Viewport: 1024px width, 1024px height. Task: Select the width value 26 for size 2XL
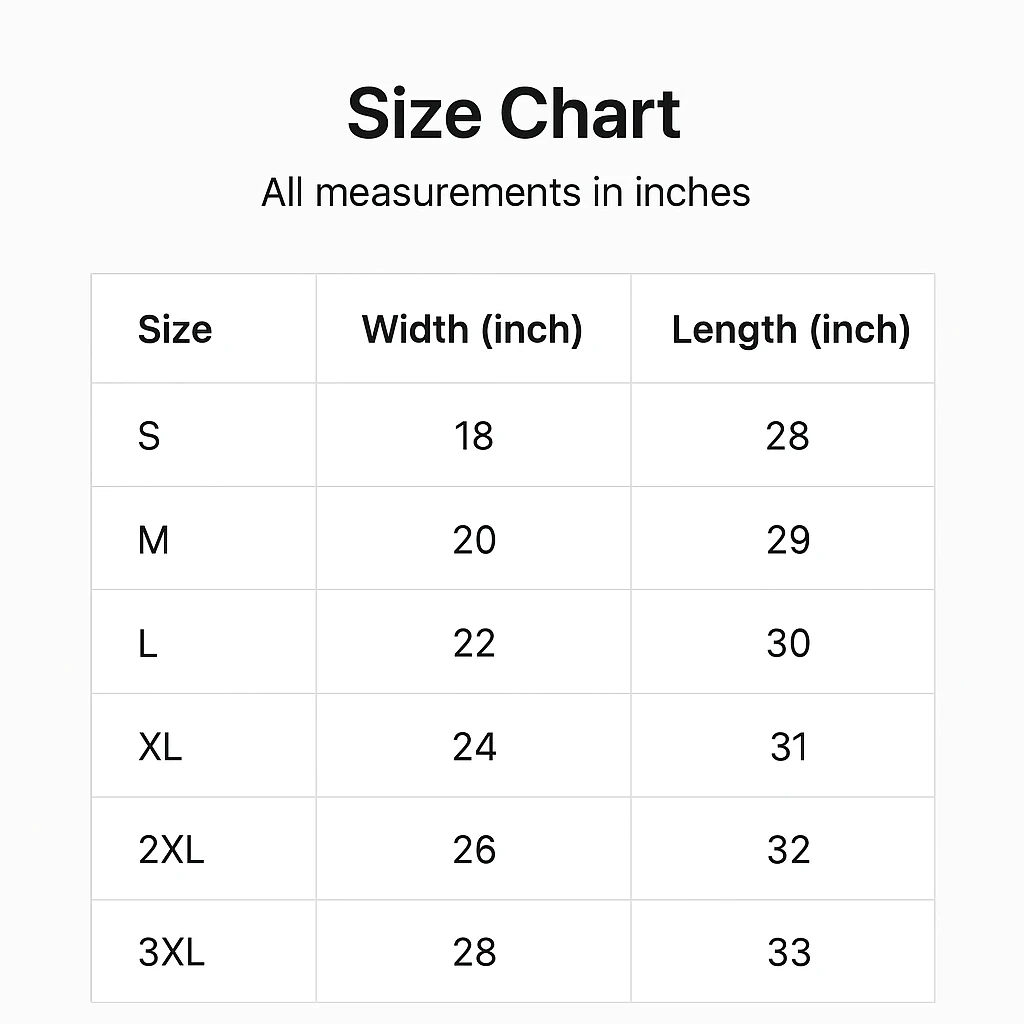(474, 850)
